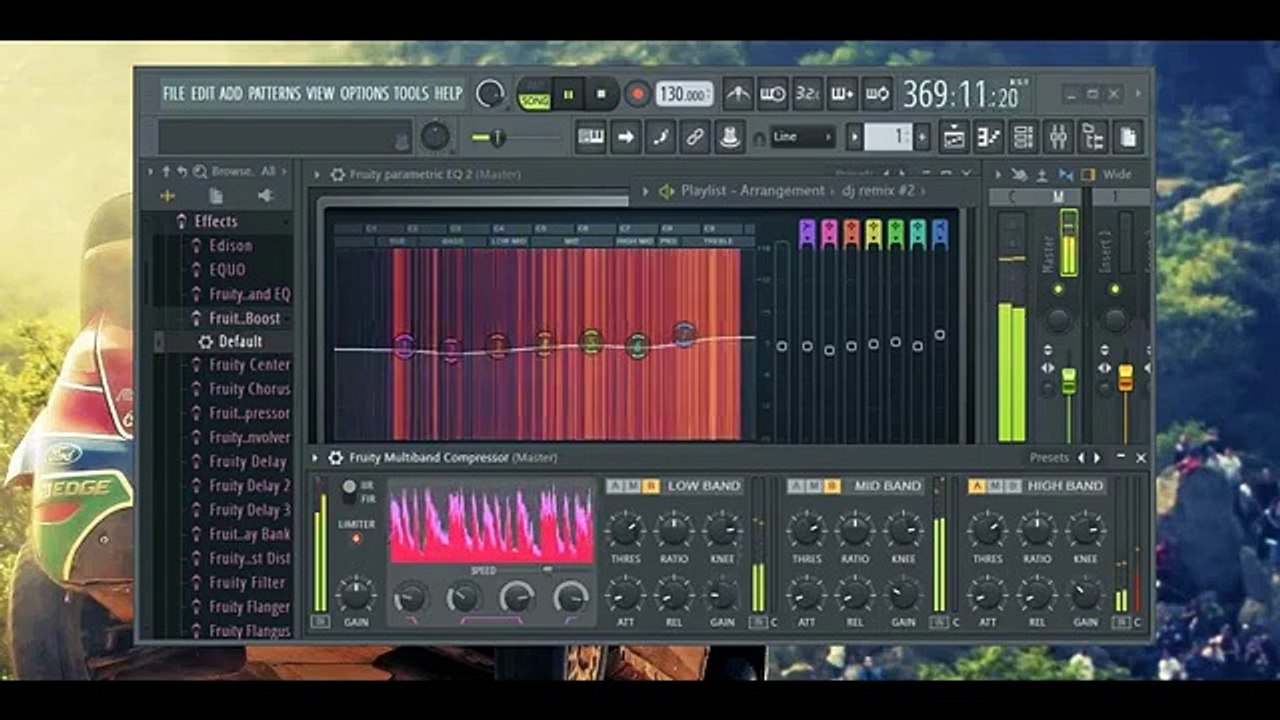The image size is (1280, 720).
Task: Click the mixer download arrow icon
Action: pos(1042,174)
